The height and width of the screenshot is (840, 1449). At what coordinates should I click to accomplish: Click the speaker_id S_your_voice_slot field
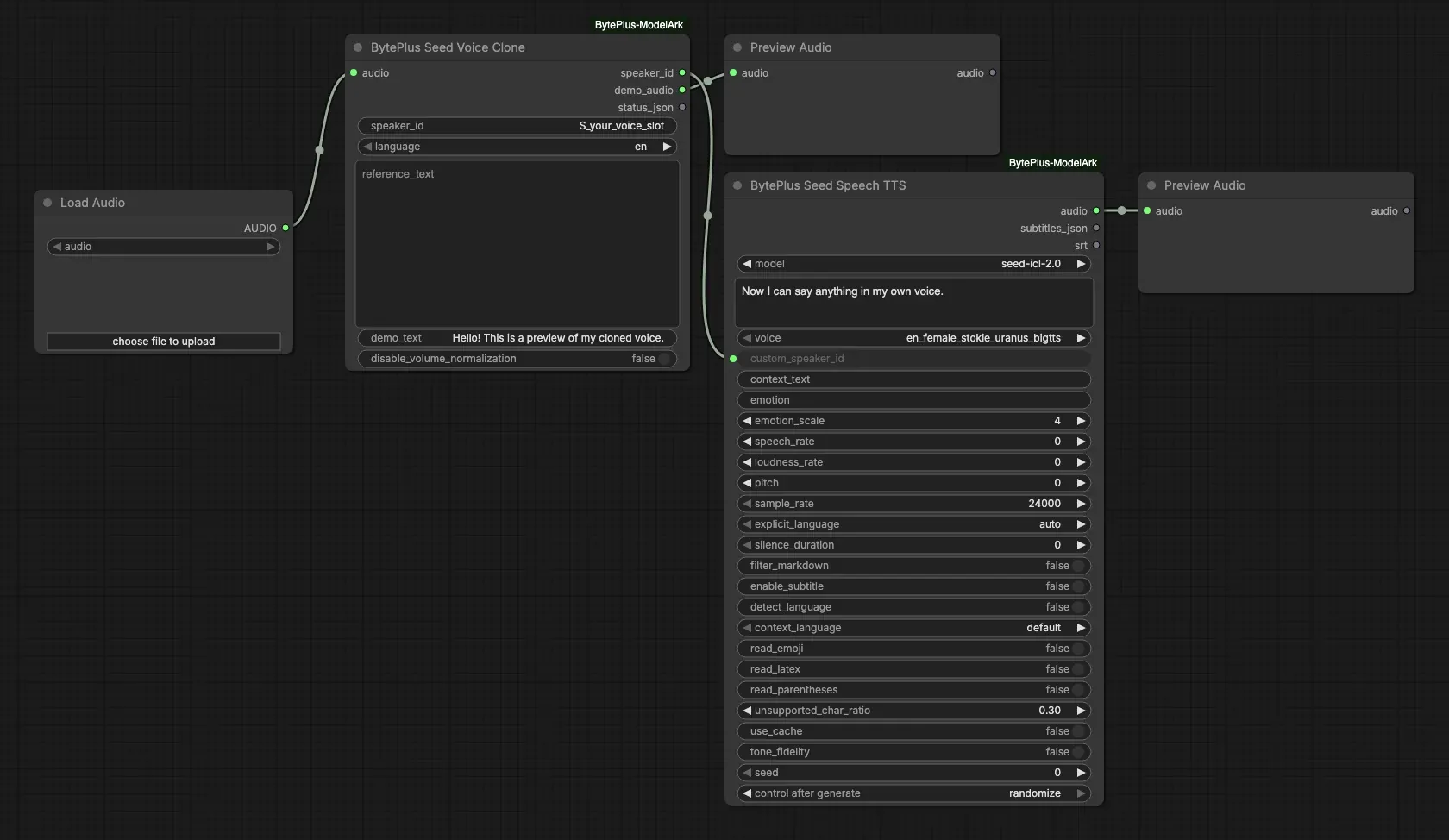517,126
